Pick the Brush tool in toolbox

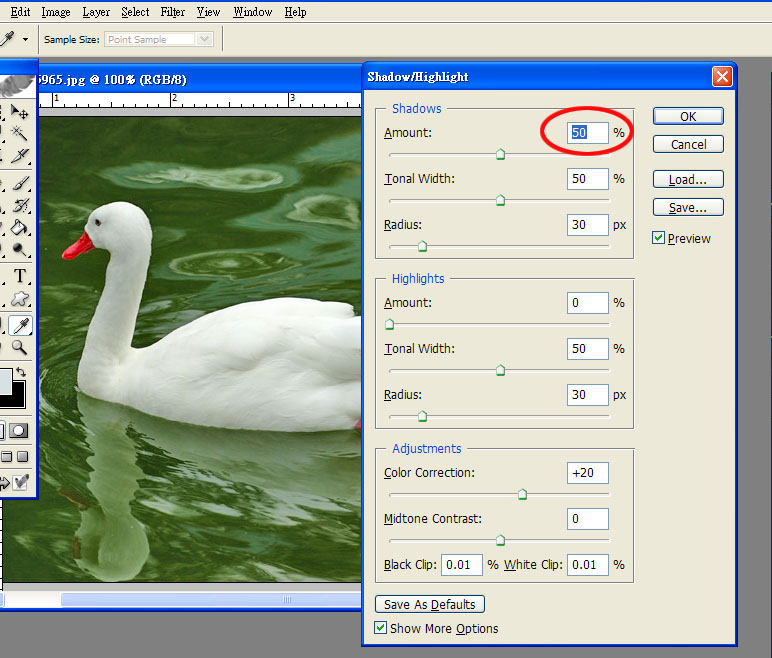point(19,182)
